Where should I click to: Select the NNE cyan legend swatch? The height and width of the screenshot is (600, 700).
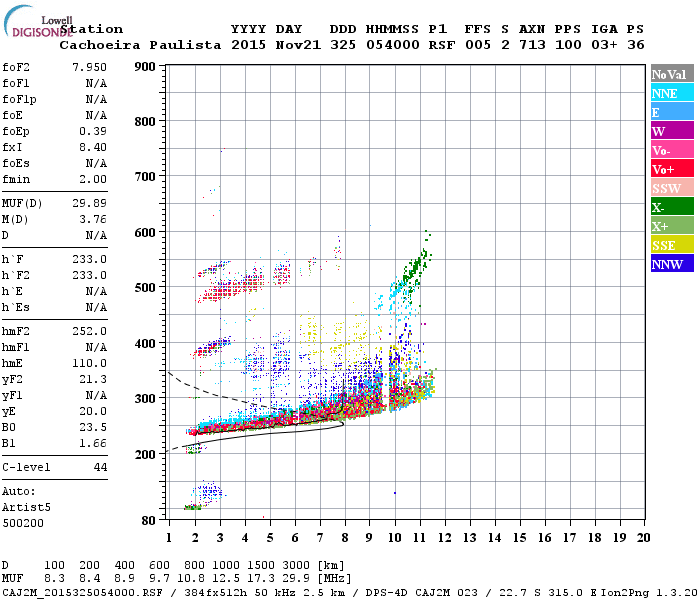tap(672, 93)
